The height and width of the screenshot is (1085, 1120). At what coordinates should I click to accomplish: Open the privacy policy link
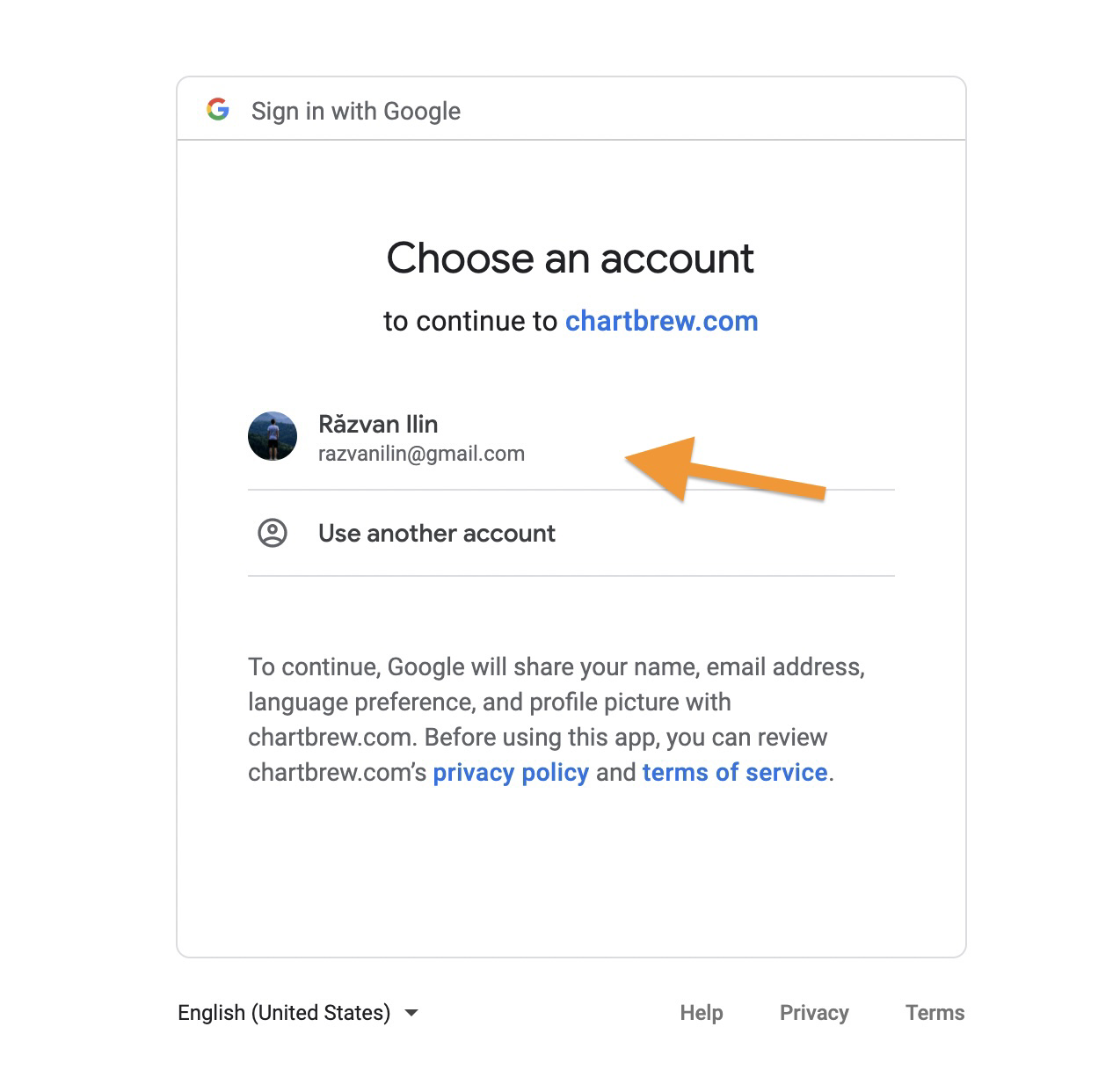(511, 772)
